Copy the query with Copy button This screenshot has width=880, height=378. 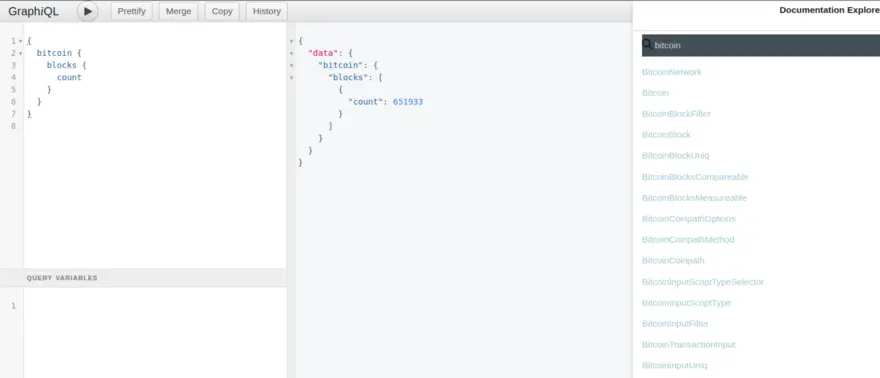(x=222, y=11)
